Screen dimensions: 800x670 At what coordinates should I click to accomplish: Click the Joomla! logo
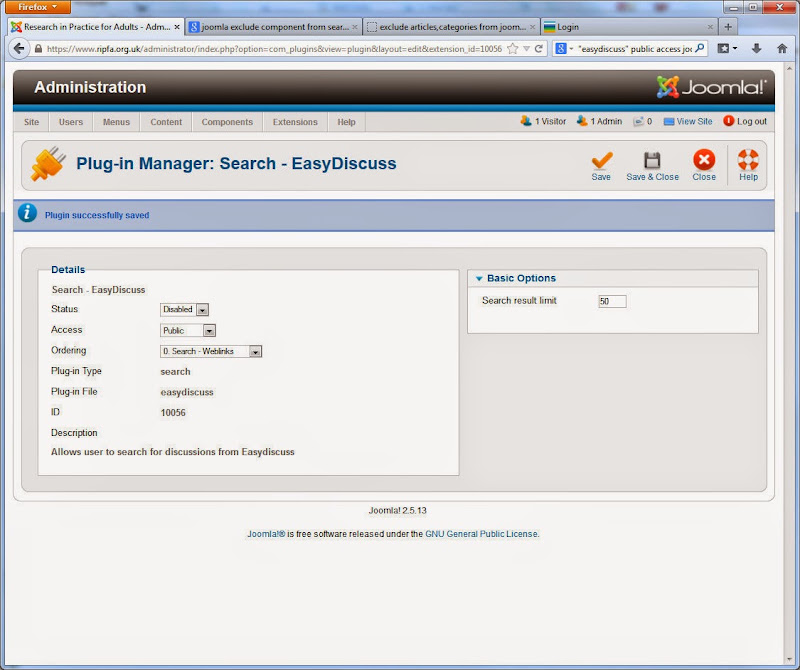point(711,87)
